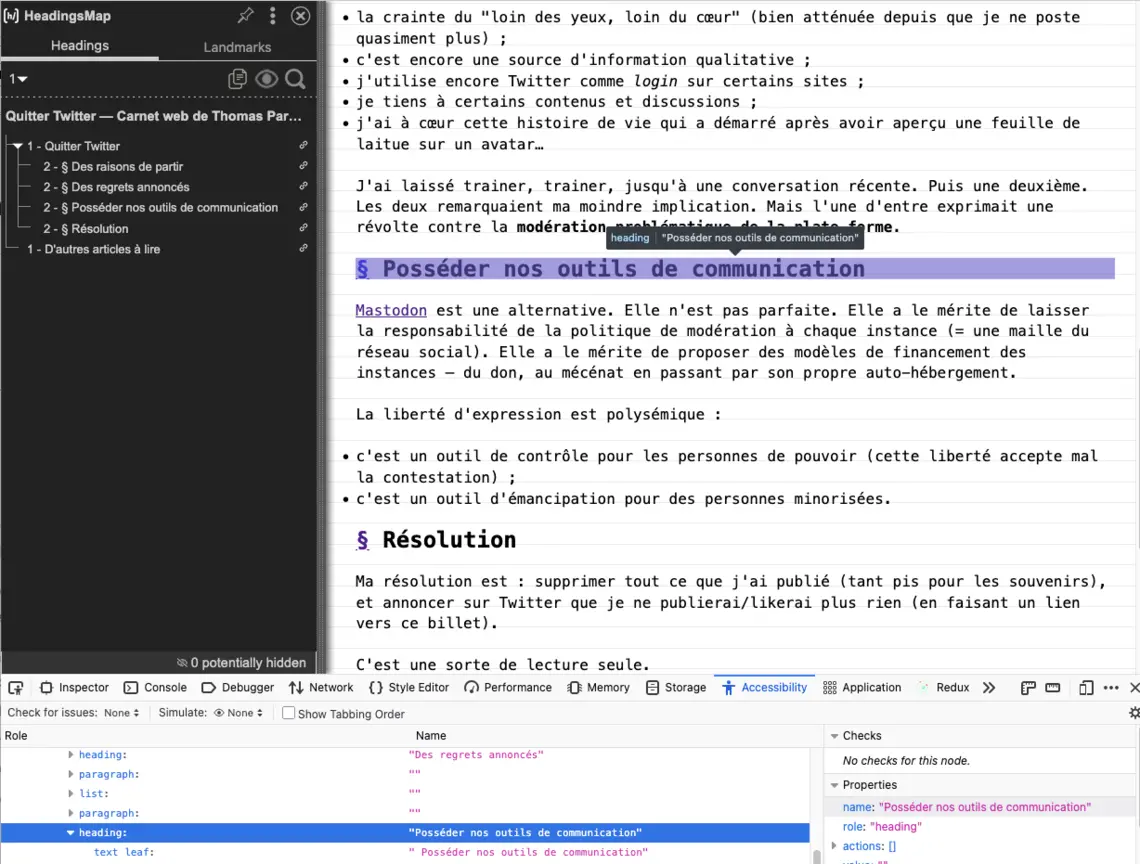Select Des raisons de partir heading entry
The width and height of the screenshot is (1140, 864).
click(113, 167)
